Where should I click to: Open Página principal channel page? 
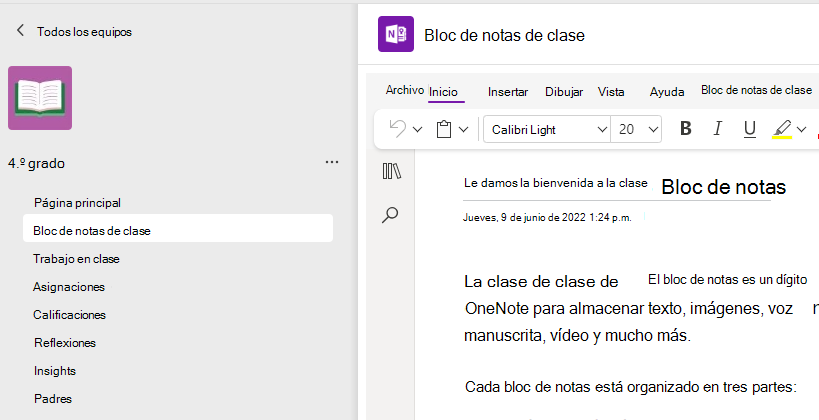77,203
